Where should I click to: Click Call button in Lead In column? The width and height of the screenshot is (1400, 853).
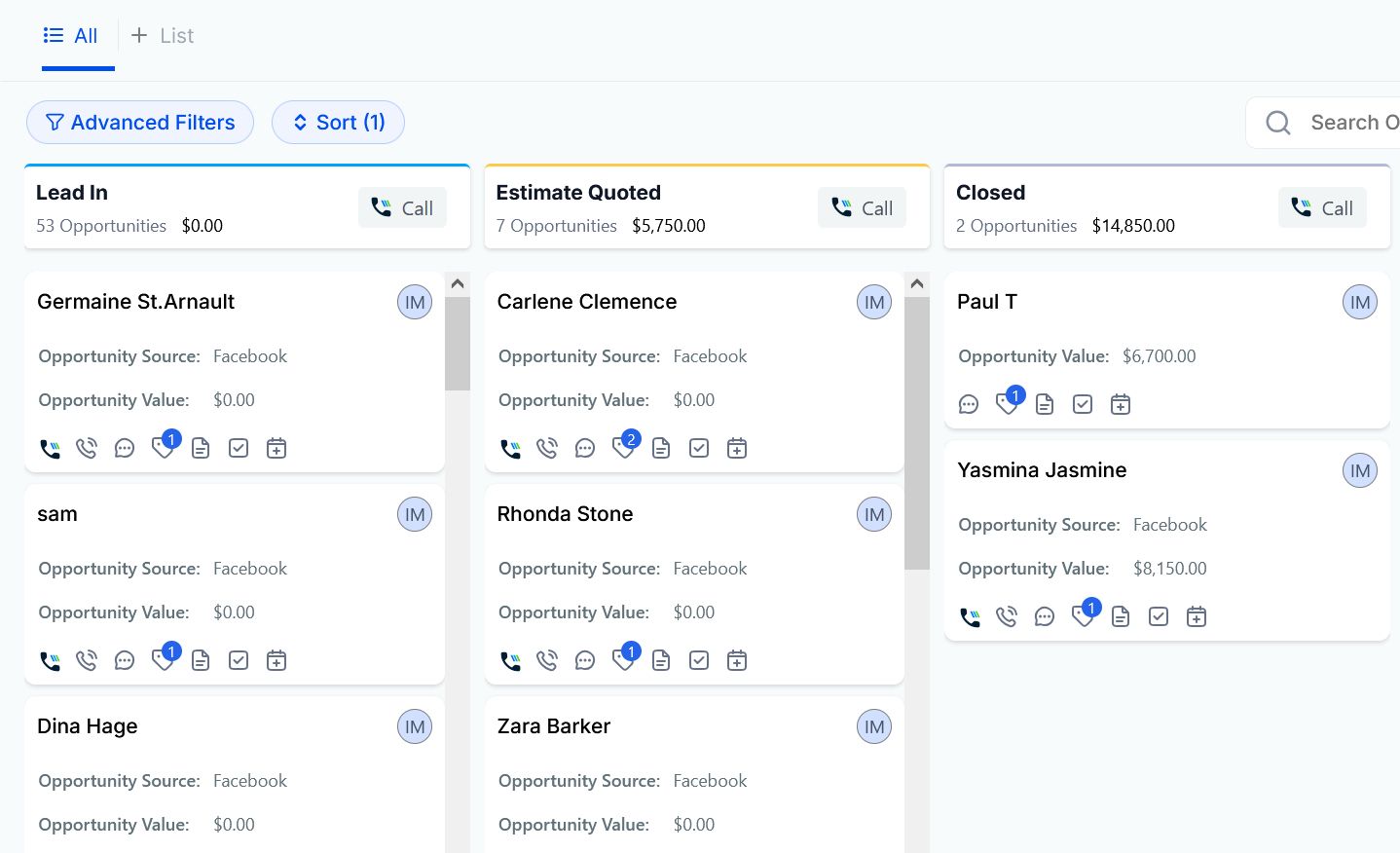(x=402, y=207)
